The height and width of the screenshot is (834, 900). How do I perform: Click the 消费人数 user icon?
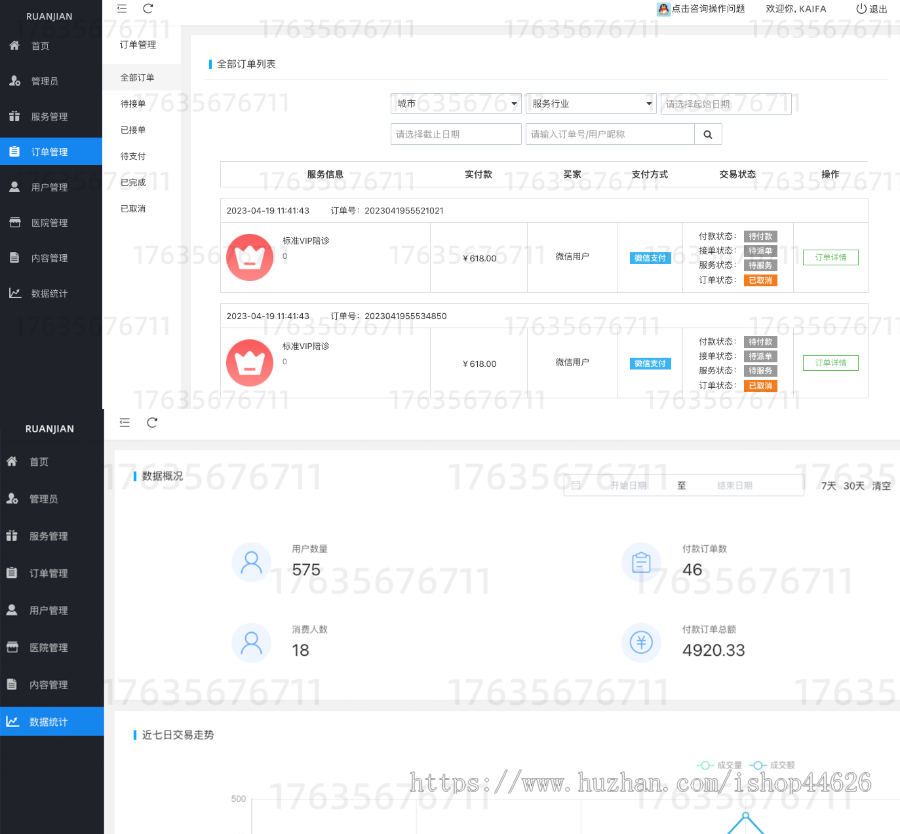point(251,643)
